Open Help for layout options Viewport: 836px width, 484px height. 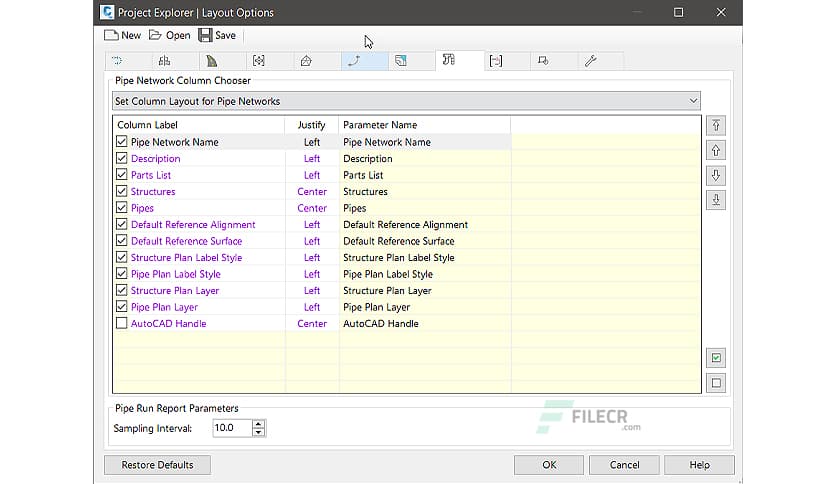[700, 465]
